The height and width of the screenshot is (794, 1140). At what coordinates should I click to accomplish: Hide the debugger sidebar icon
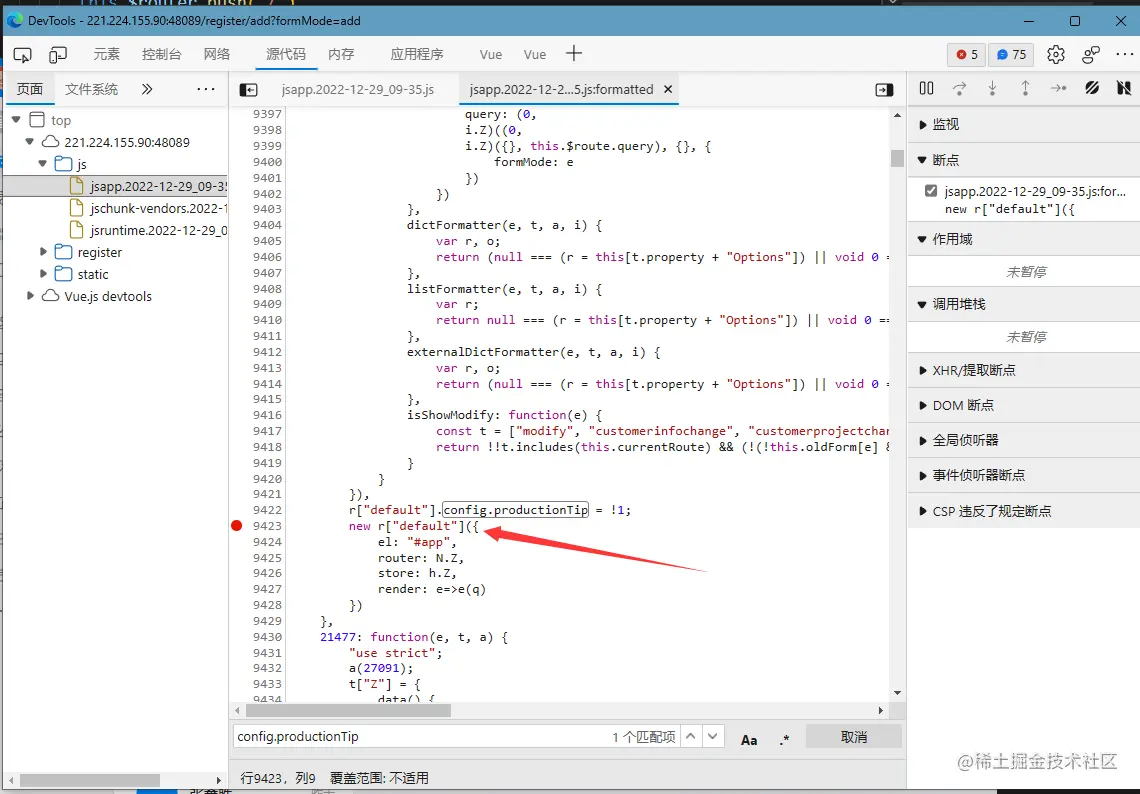[x=884, y=89]
